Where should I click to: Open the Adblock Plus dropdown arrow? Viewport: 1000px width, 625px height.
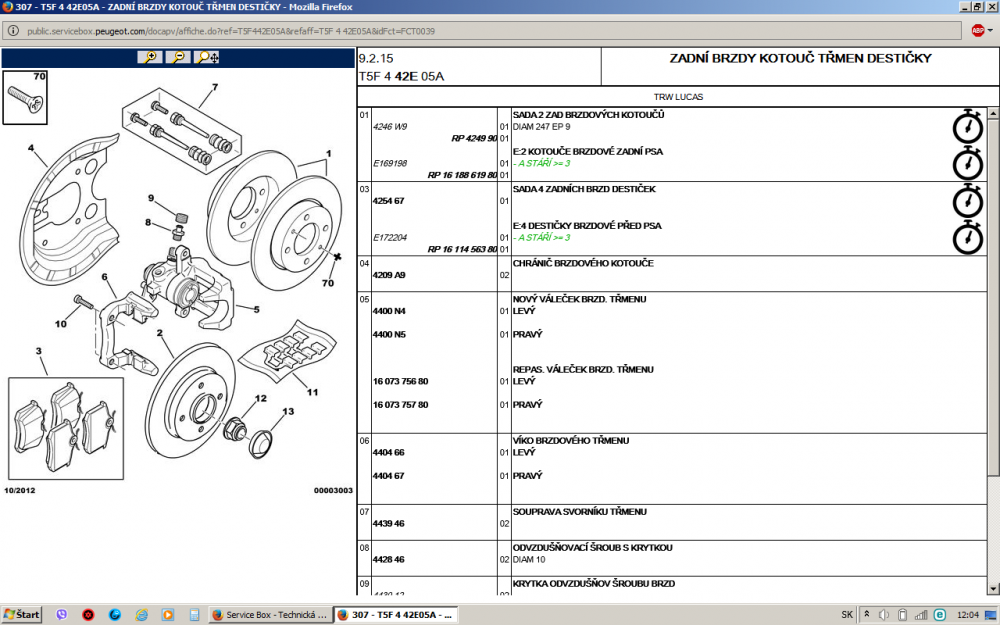(x=990, y=31)
